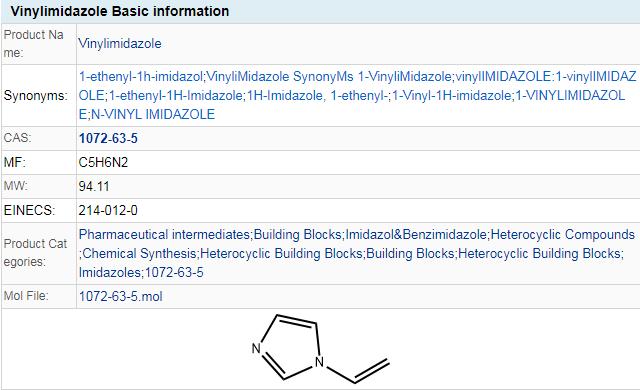Open the 1072-63-5 CAS number link

[108, 138]
